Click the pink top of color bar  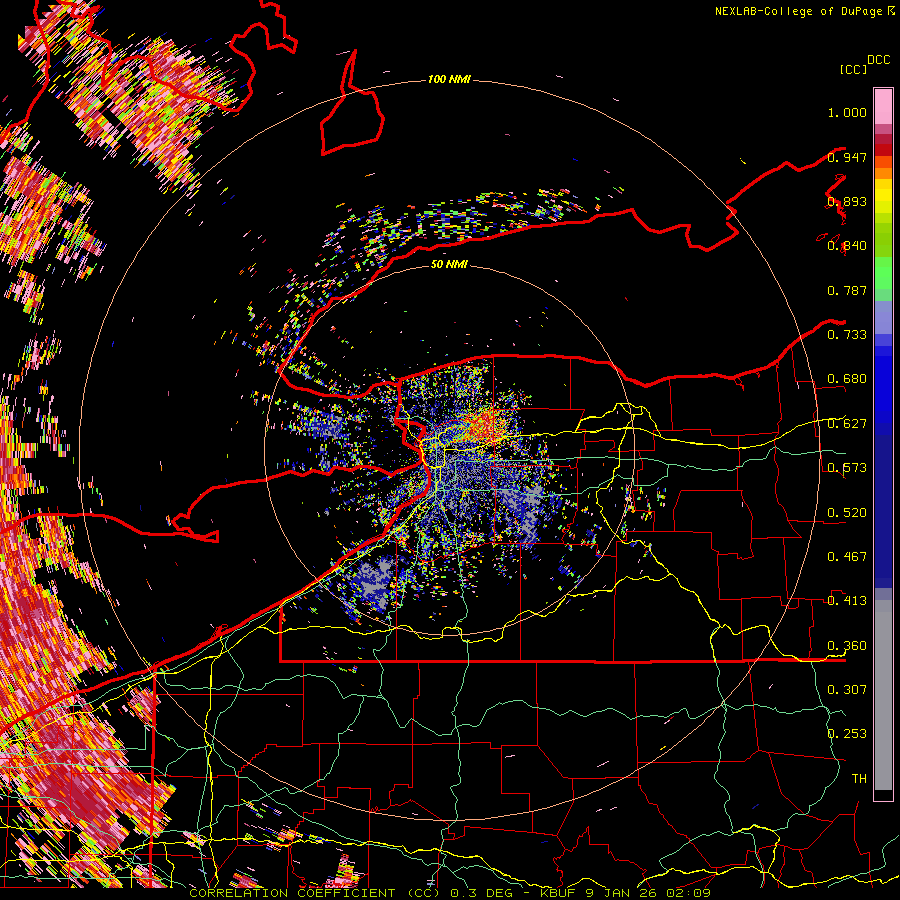coord(883,106)
